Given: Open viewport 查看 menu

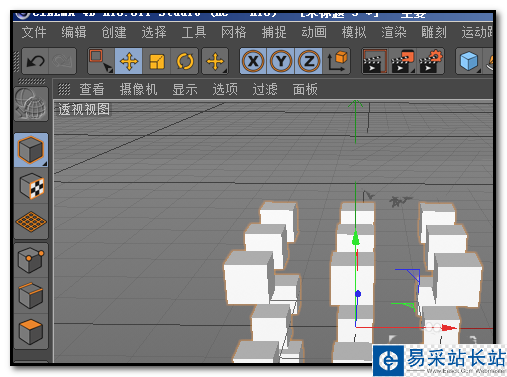Looking at the screenshot, I should pos(92,89).
